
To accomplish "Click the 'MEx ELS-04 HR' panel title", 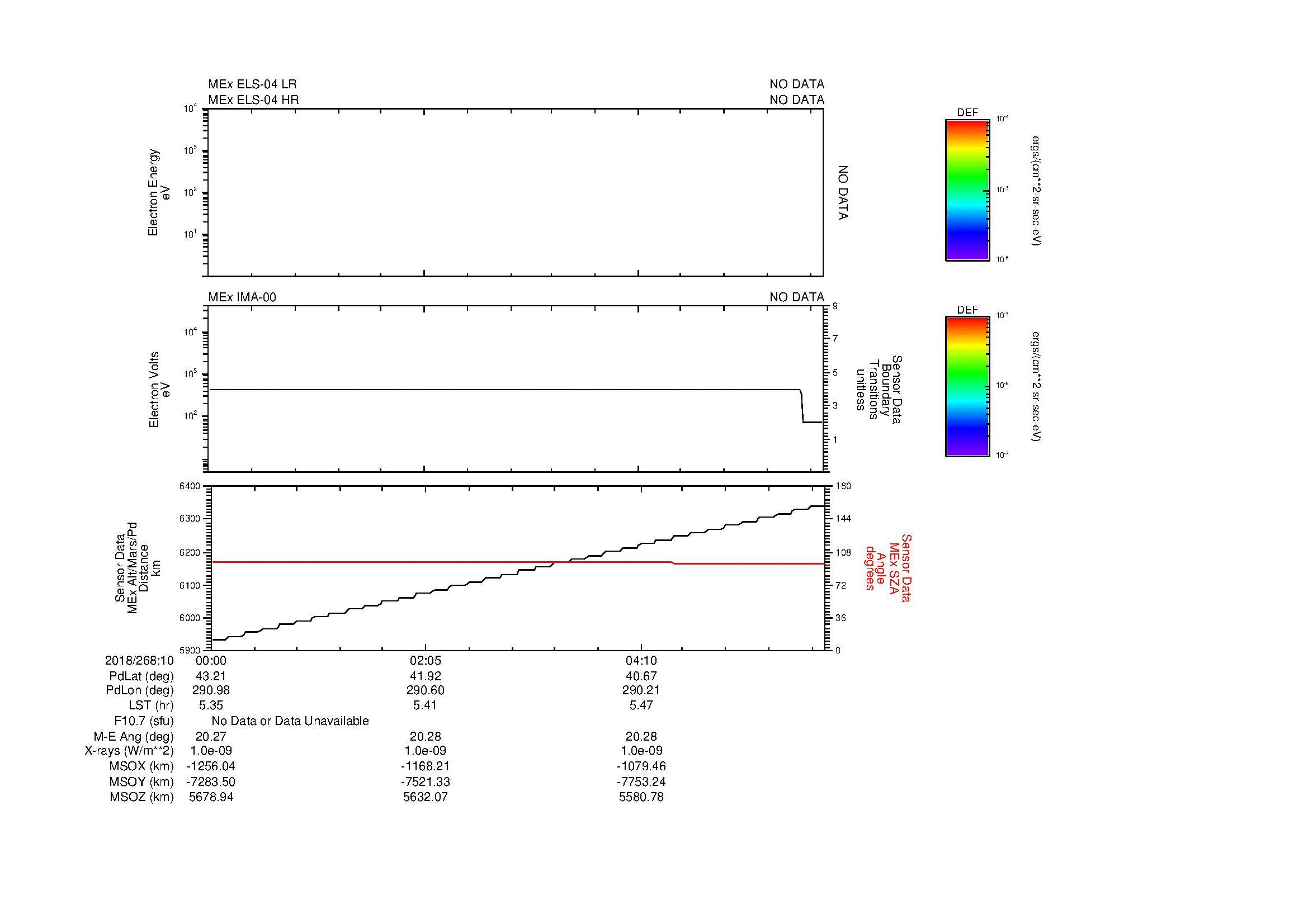I will pos(253,99).
